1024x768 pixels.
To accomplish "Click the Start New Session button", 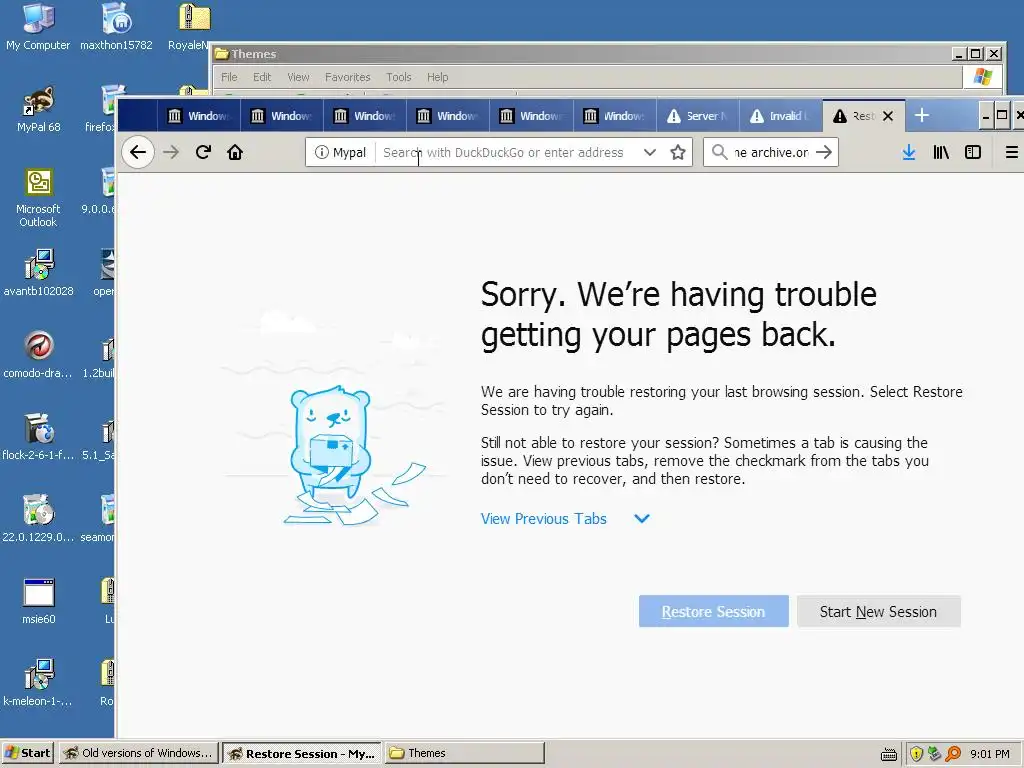I will (x=878, y=611).
